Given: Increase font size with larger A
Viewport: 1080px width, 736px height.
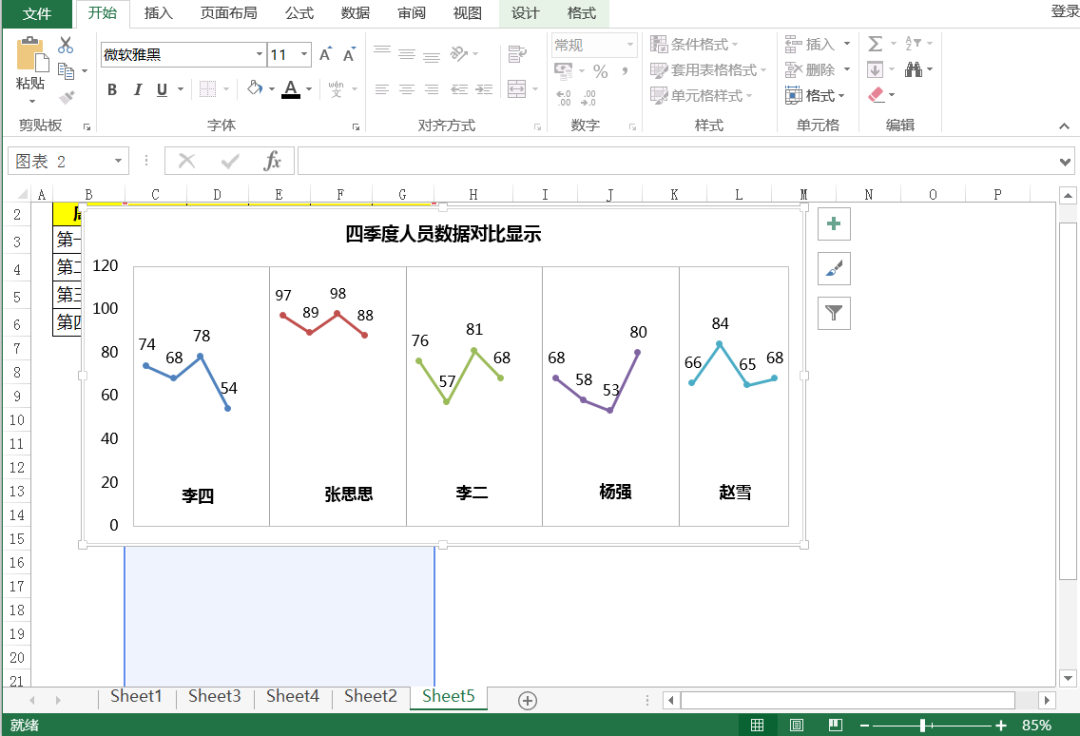Looking at the screenshot, I should (325, 54).
